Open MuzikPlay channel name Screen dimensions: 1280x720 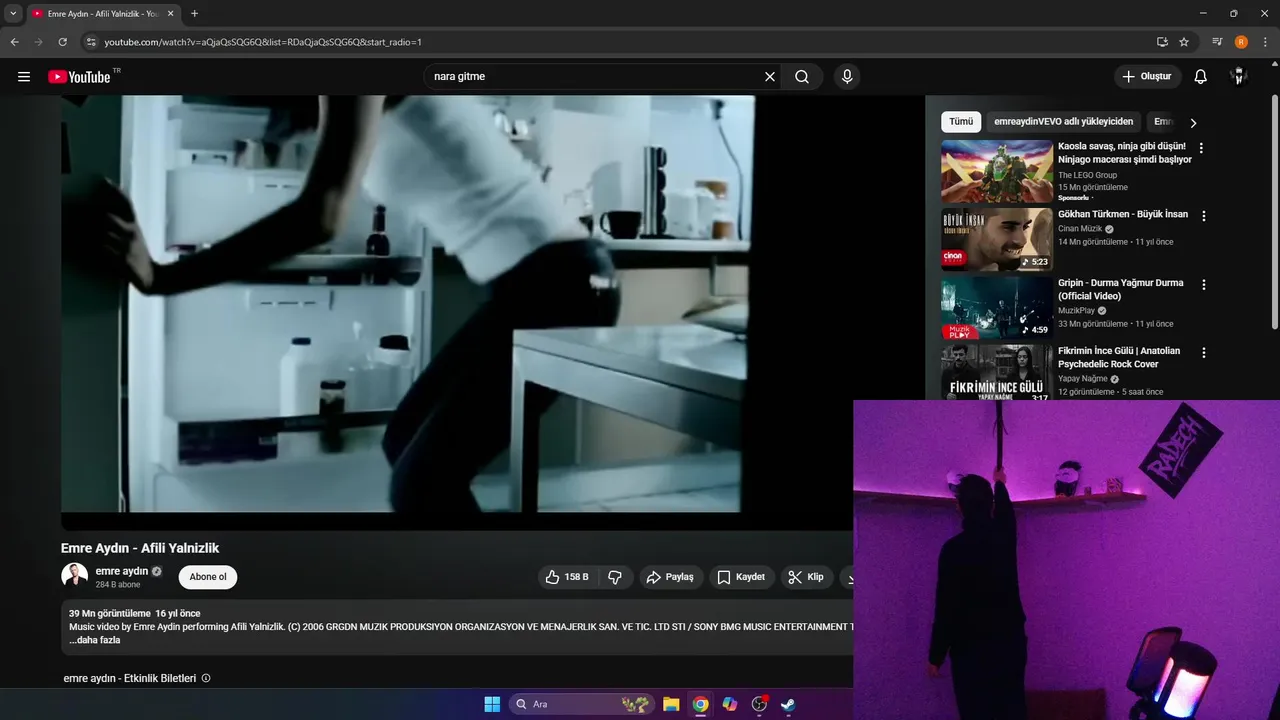click(1076, 311)
